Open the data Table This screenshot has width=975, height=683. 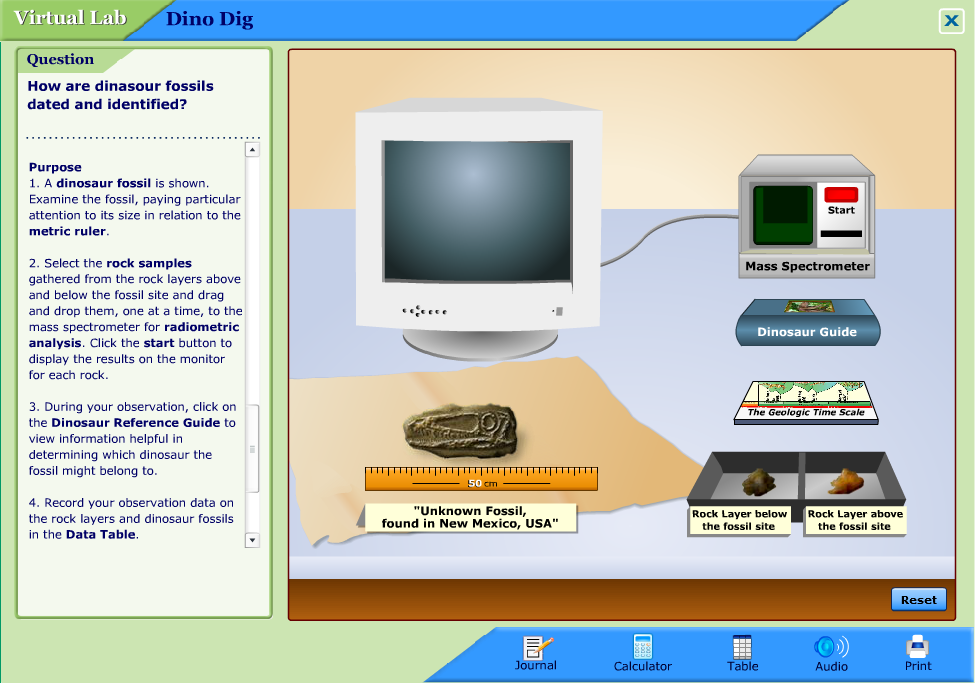click(742, 652)
